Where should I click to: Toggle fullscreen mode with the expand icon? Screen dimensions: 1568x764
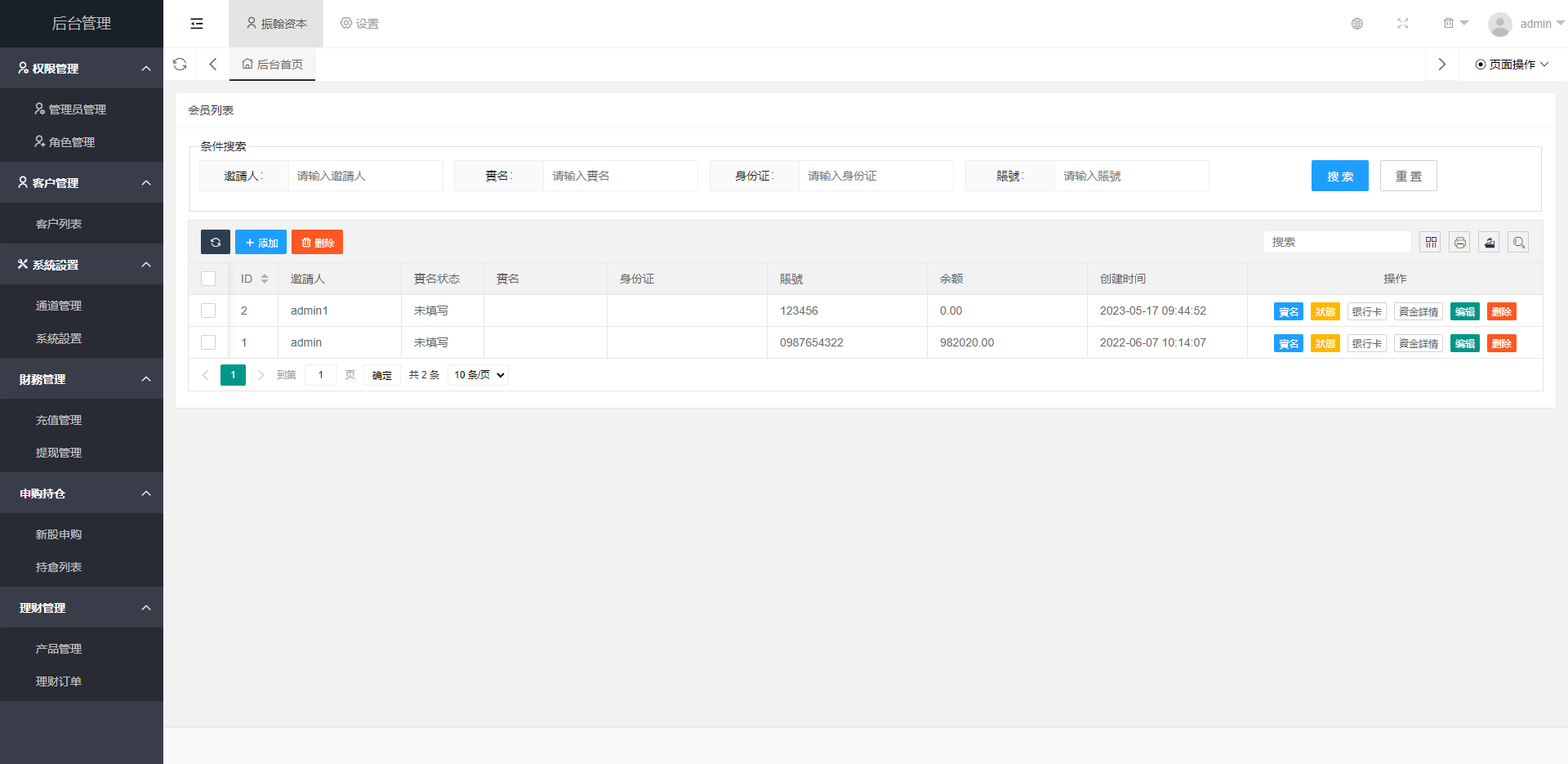[x=1402, y=24]
